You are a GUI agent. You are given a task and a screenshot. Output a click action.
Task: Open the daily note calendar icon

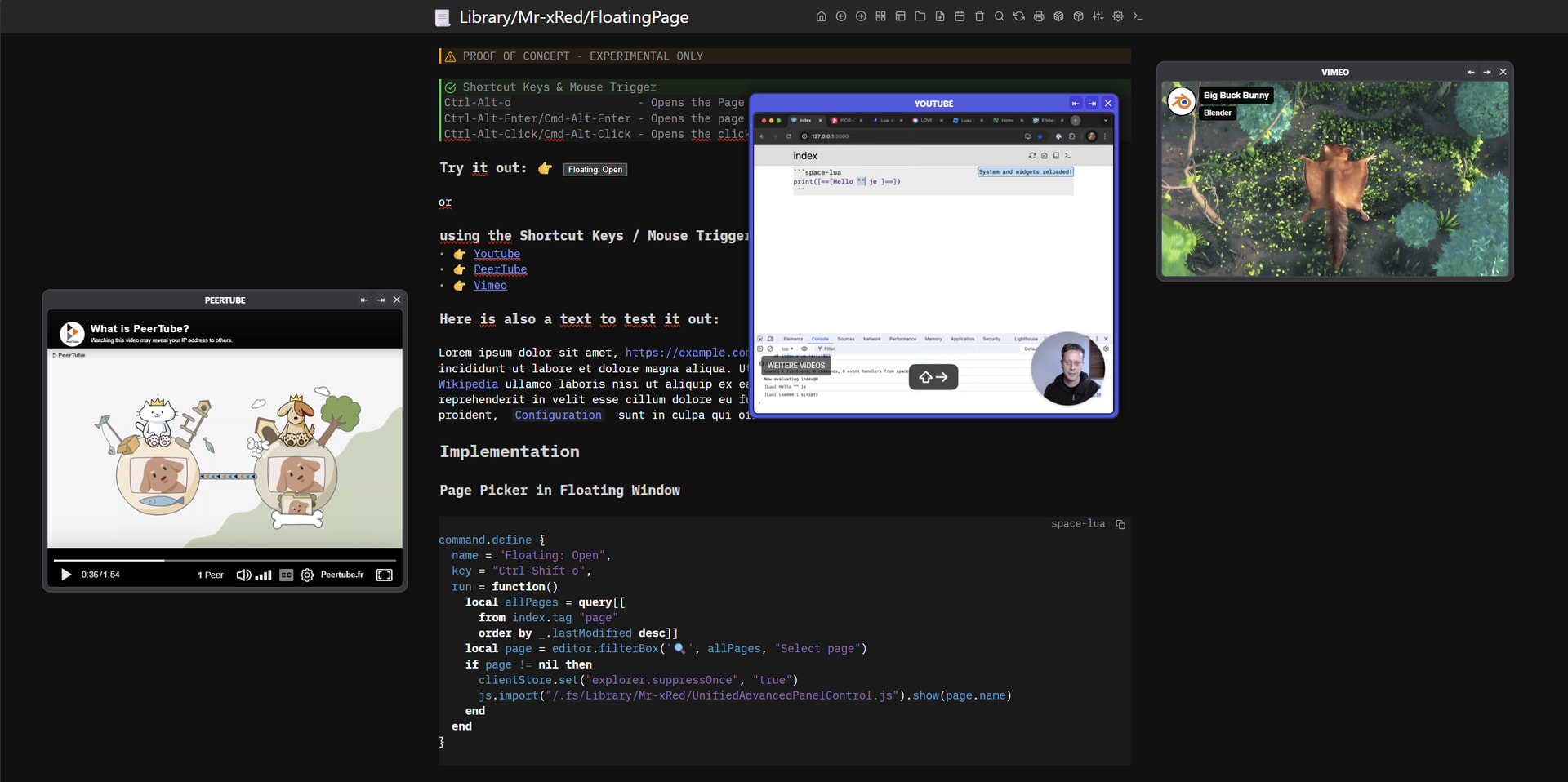tap(960, 16)
